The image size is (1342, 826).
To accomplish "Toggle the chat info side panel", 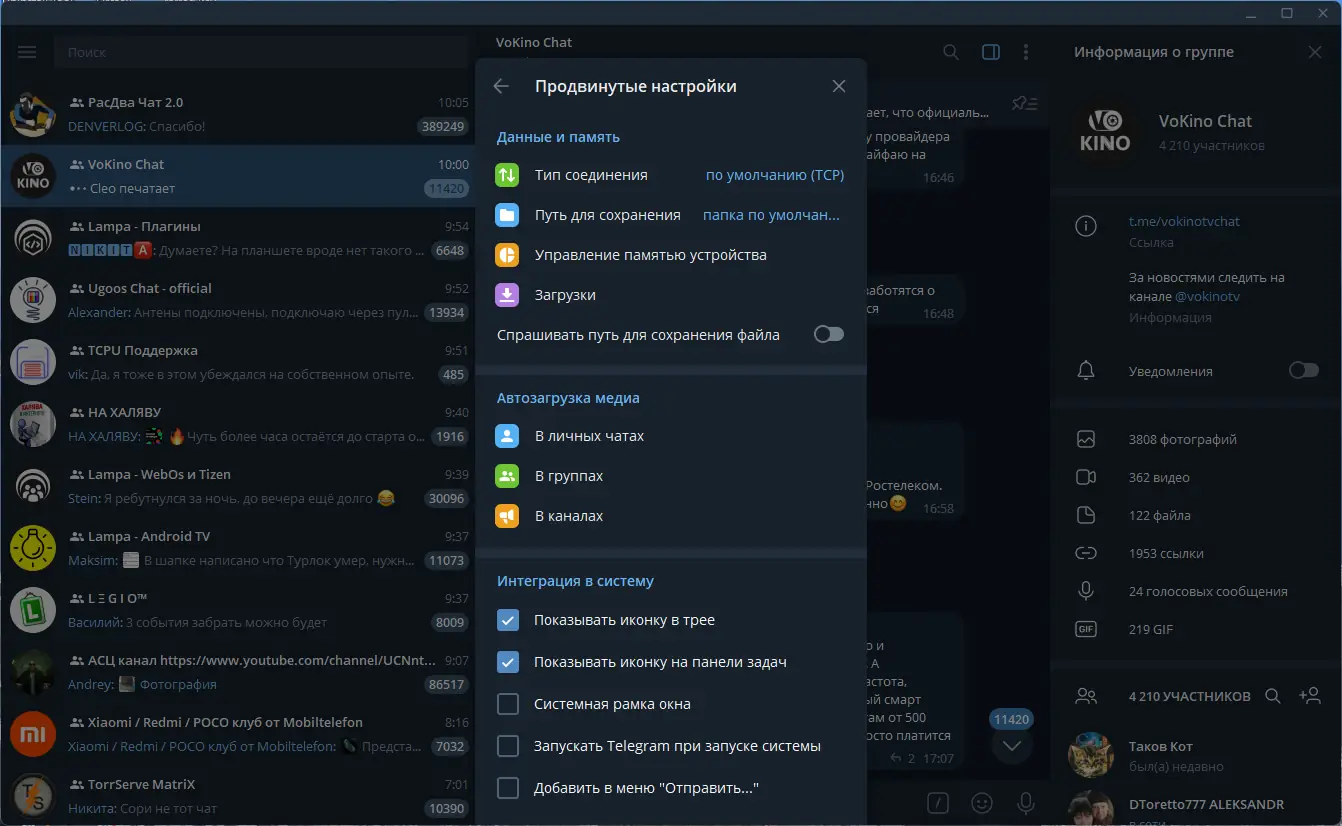I will [991, 52].
